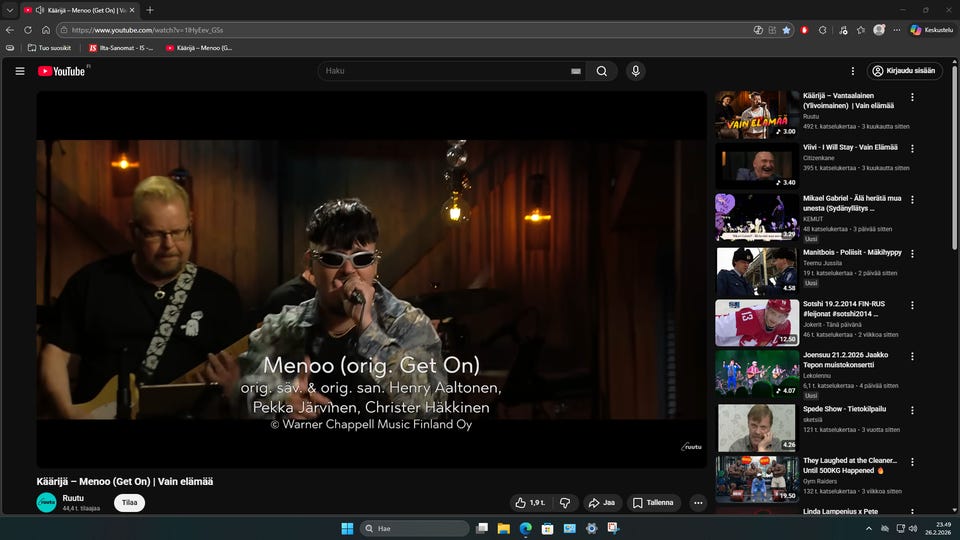Click Kirjaudu sisään sign-in button
Viewport: 960px width, 540px height.
(x=904, y=71)
